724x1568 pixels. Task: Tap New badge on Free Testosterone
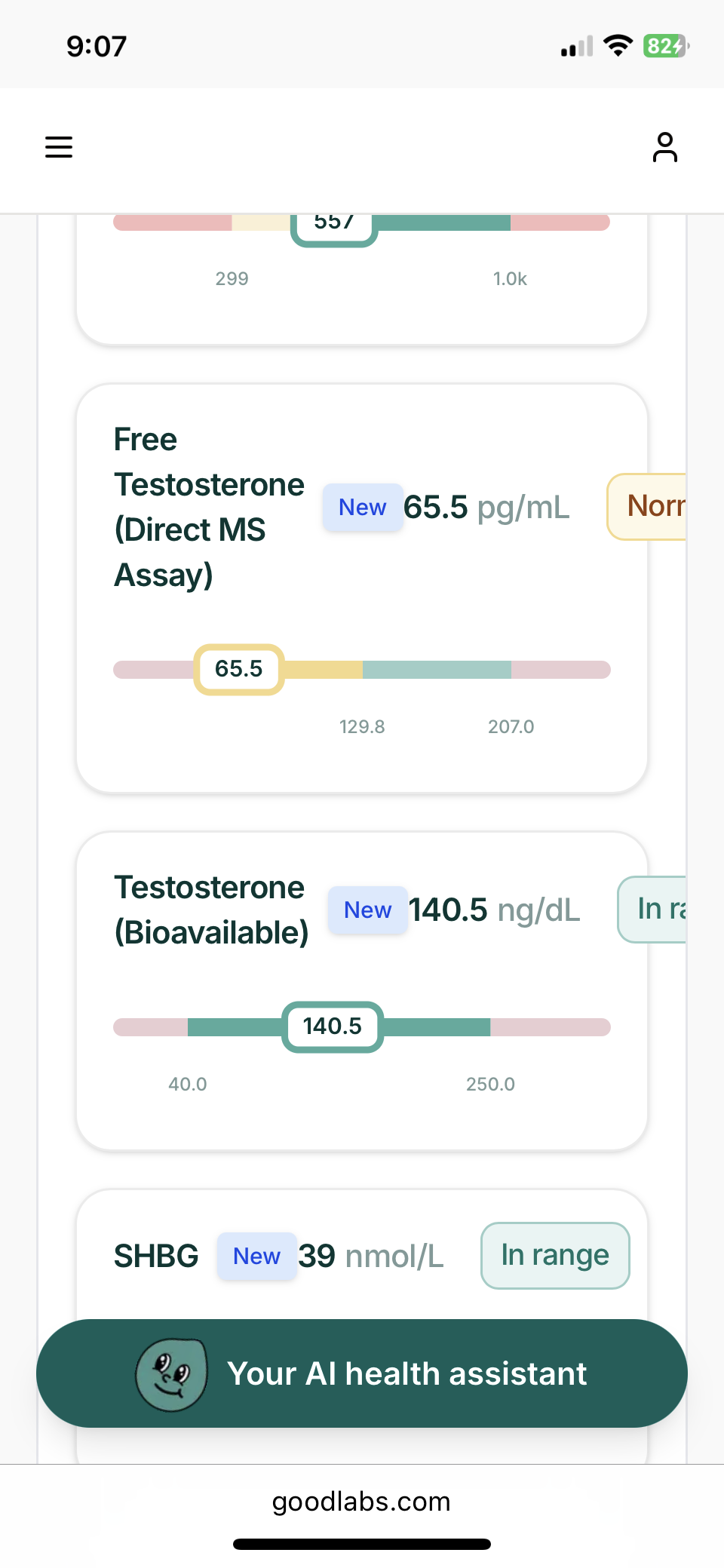click(x=363, y=508)
